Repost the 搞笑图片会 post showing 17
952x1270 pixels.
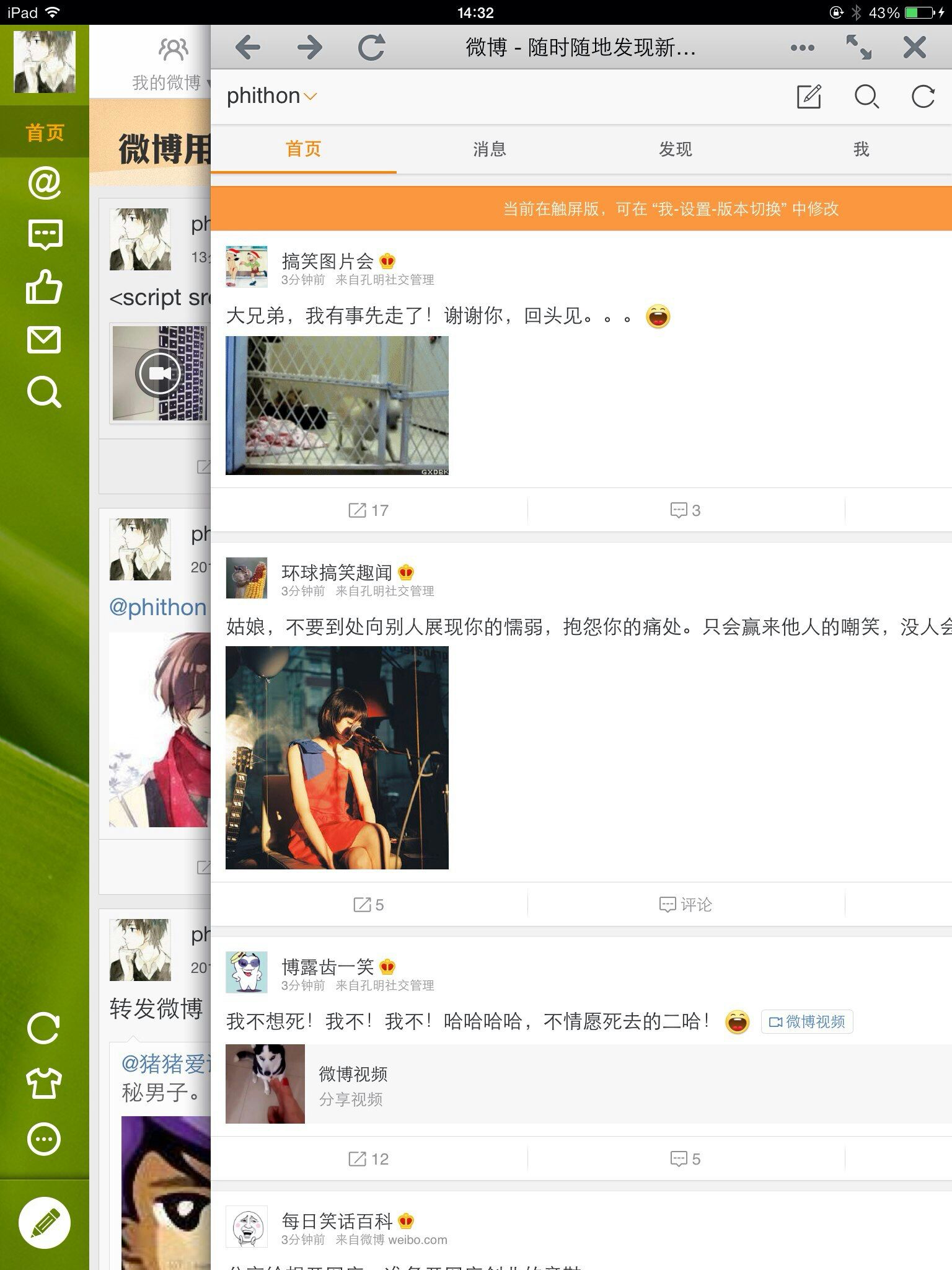[x=369, y=510]
